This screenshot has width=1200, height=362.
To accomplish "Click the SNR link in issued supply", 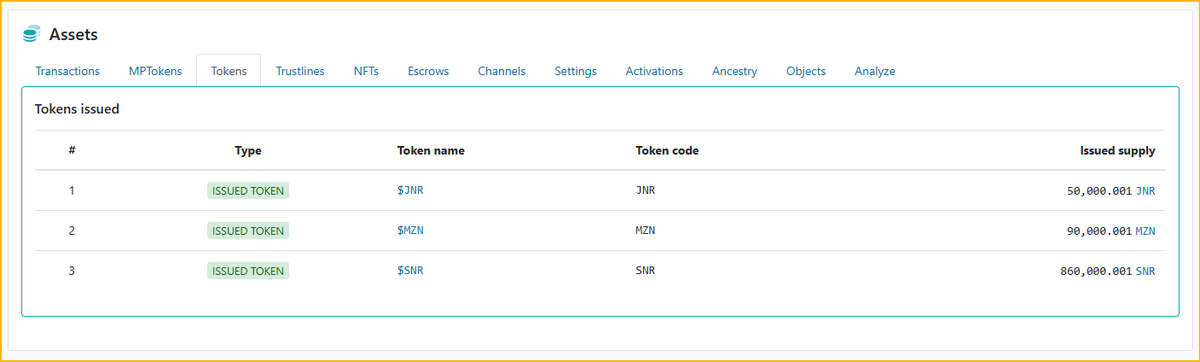I will [x=1146, y=271].
